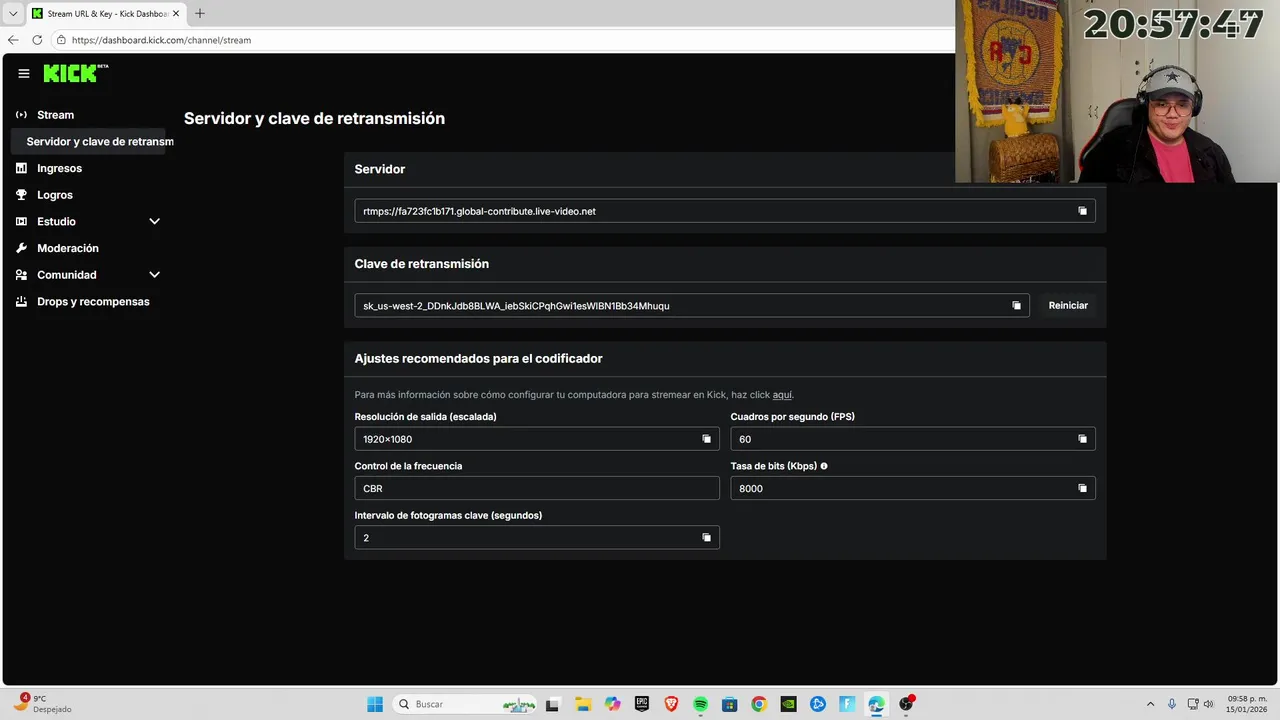
Task: Open File Explorer from the taskbar
Action: point(583,704)
